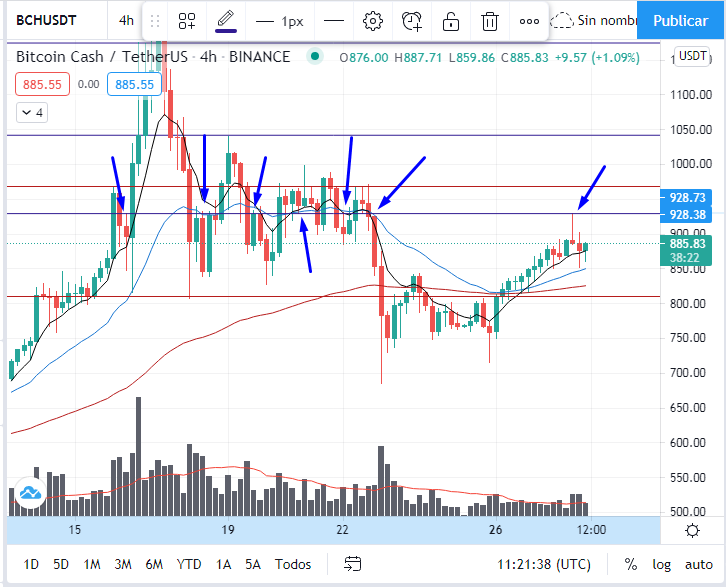Click the 26 date axis label
726x587 pixels.
[495, 529]
